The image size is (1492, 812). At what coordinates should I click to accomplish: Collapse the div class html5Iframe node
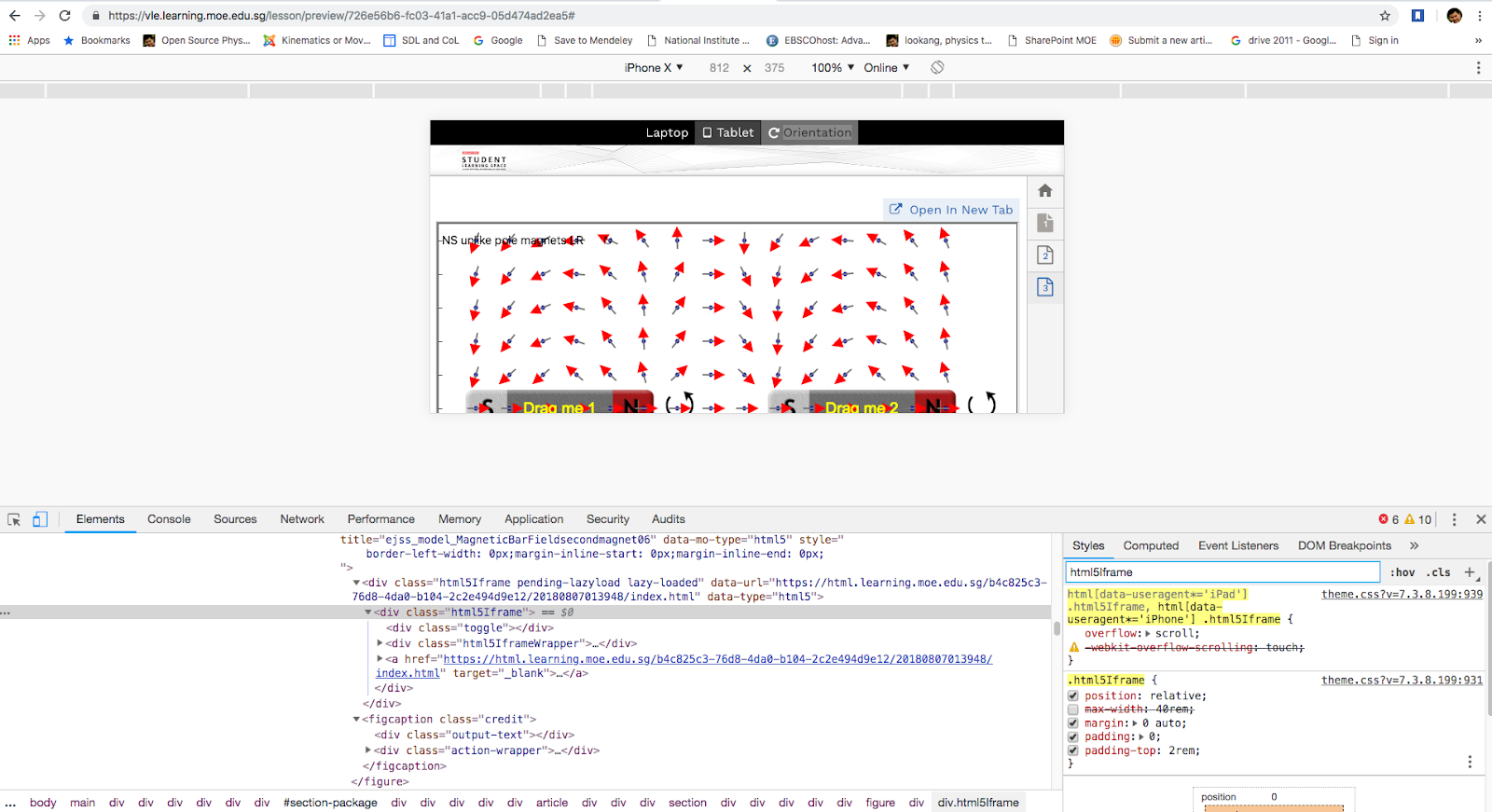click(367, 612)
